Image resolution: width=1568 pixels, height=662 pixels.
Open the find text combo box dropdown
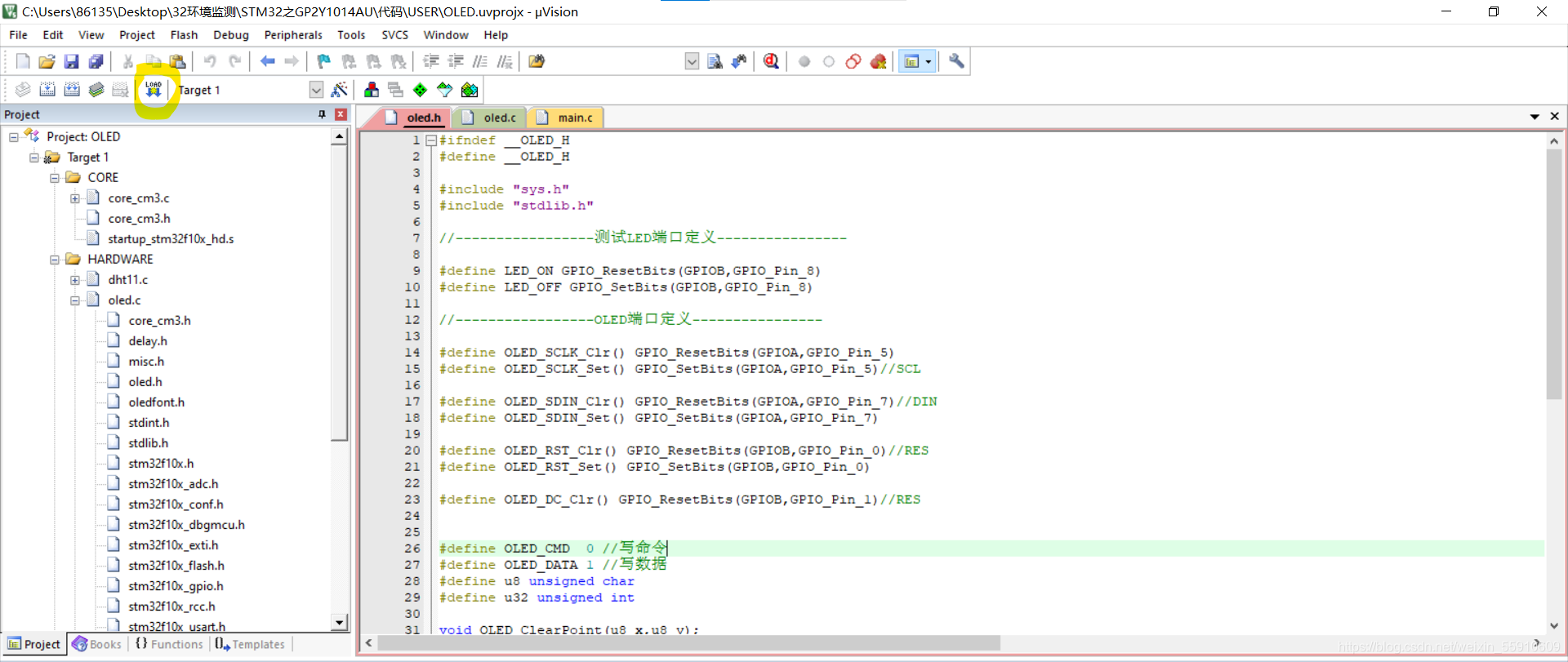click(x=692, y=61)
